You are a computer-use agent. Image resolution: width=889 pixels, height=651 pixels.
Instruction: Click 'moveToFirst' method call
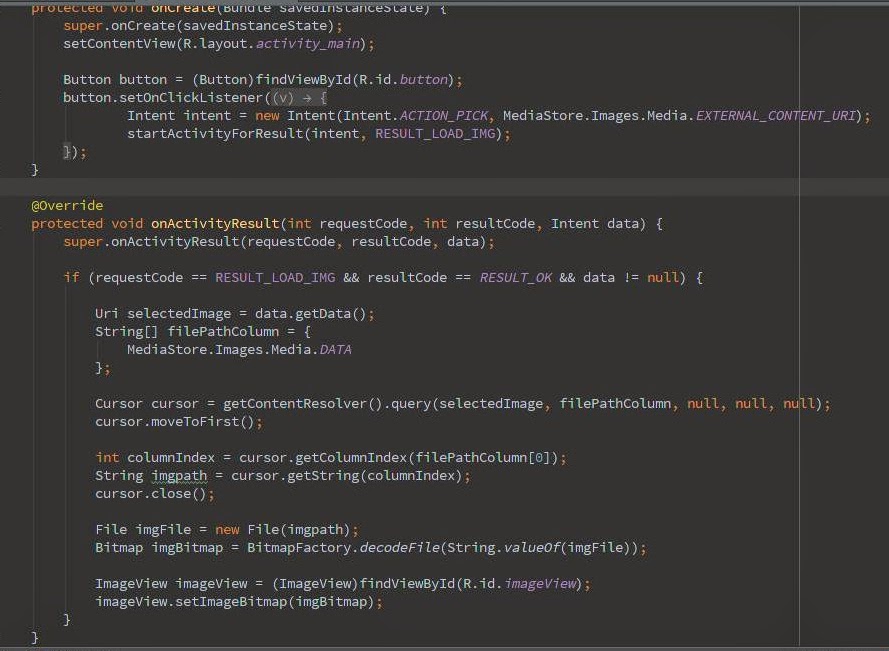194,422
